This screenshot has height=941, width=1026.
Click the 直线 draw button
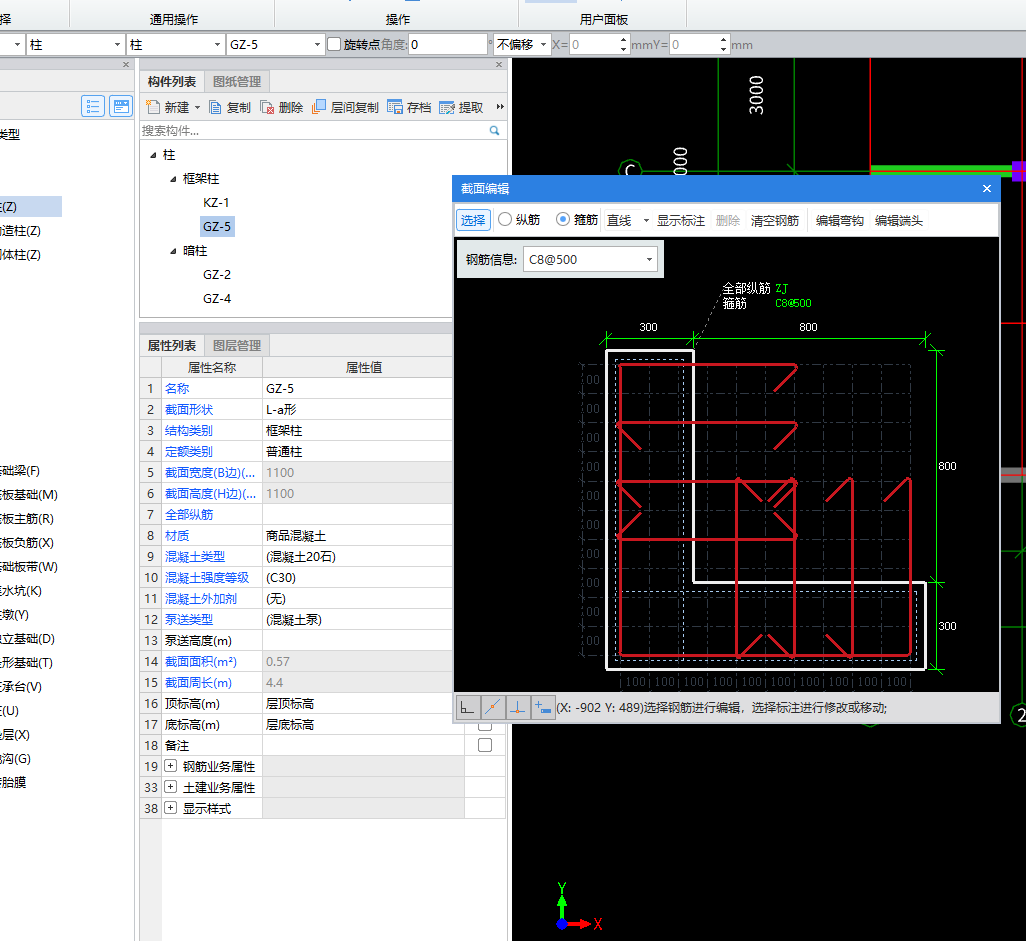(619, 221)
